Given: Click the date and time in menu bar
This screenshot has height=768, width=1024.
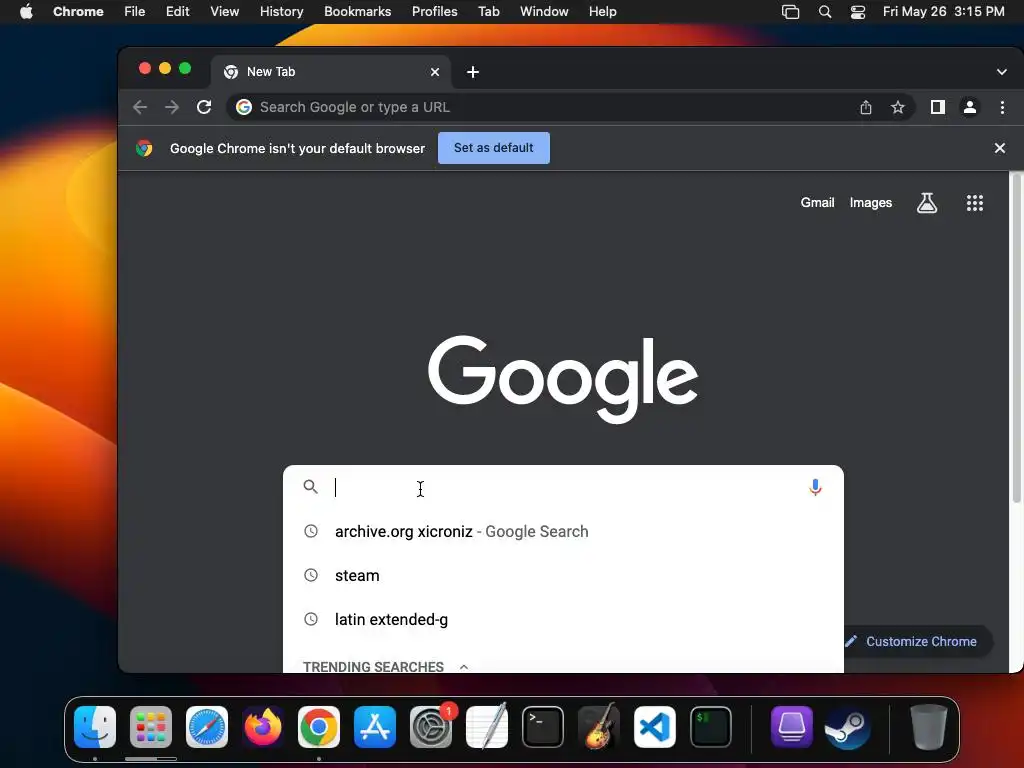Looking at the screenshot, I should click(x=944, y=12).
